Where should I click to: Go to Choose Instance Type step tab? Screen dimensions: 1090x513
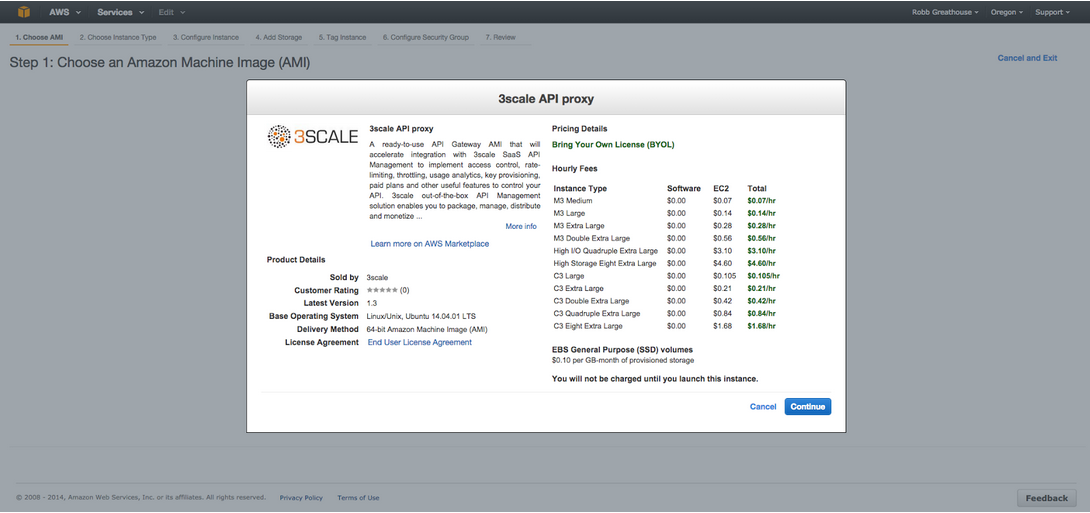(x=118, y=37)
